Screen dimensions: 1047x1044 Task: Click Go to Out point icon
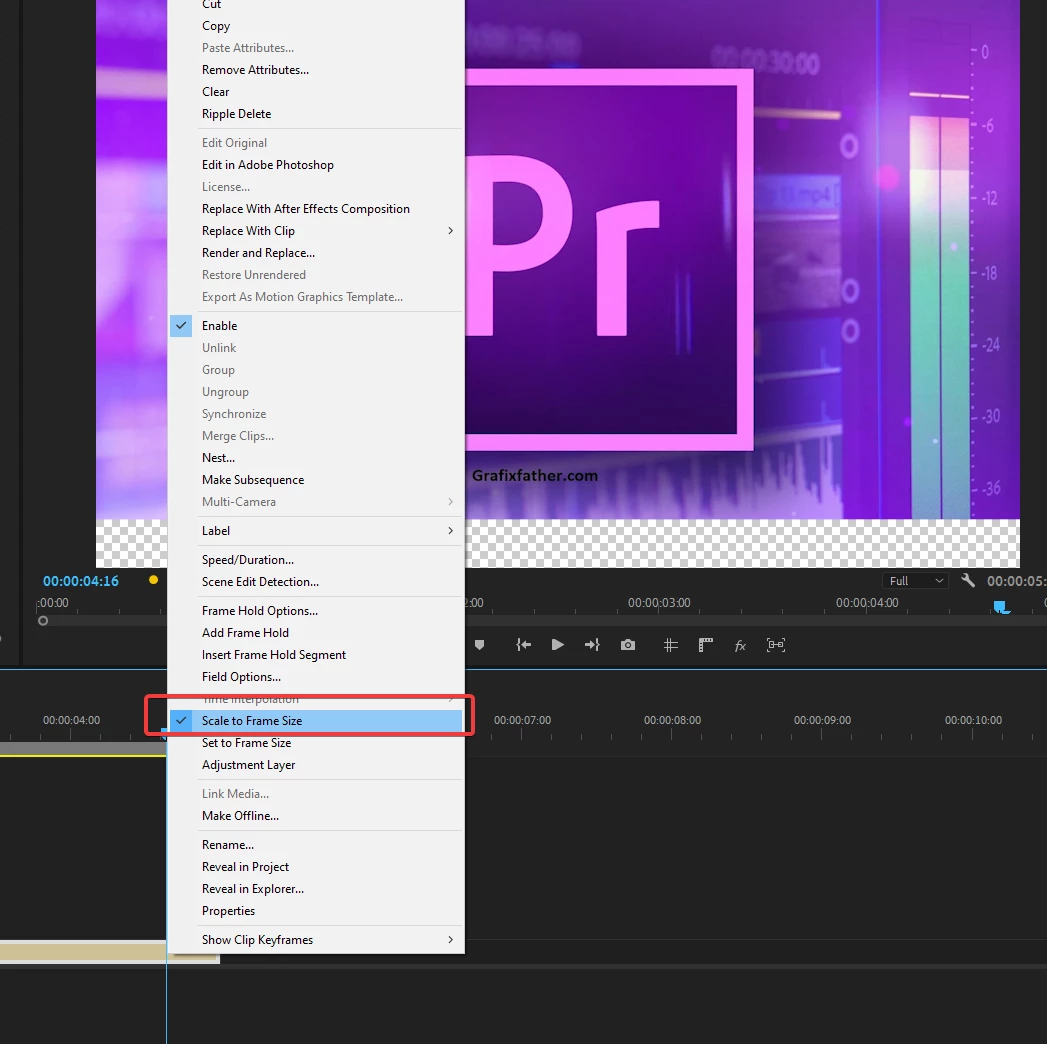point(592,644)
